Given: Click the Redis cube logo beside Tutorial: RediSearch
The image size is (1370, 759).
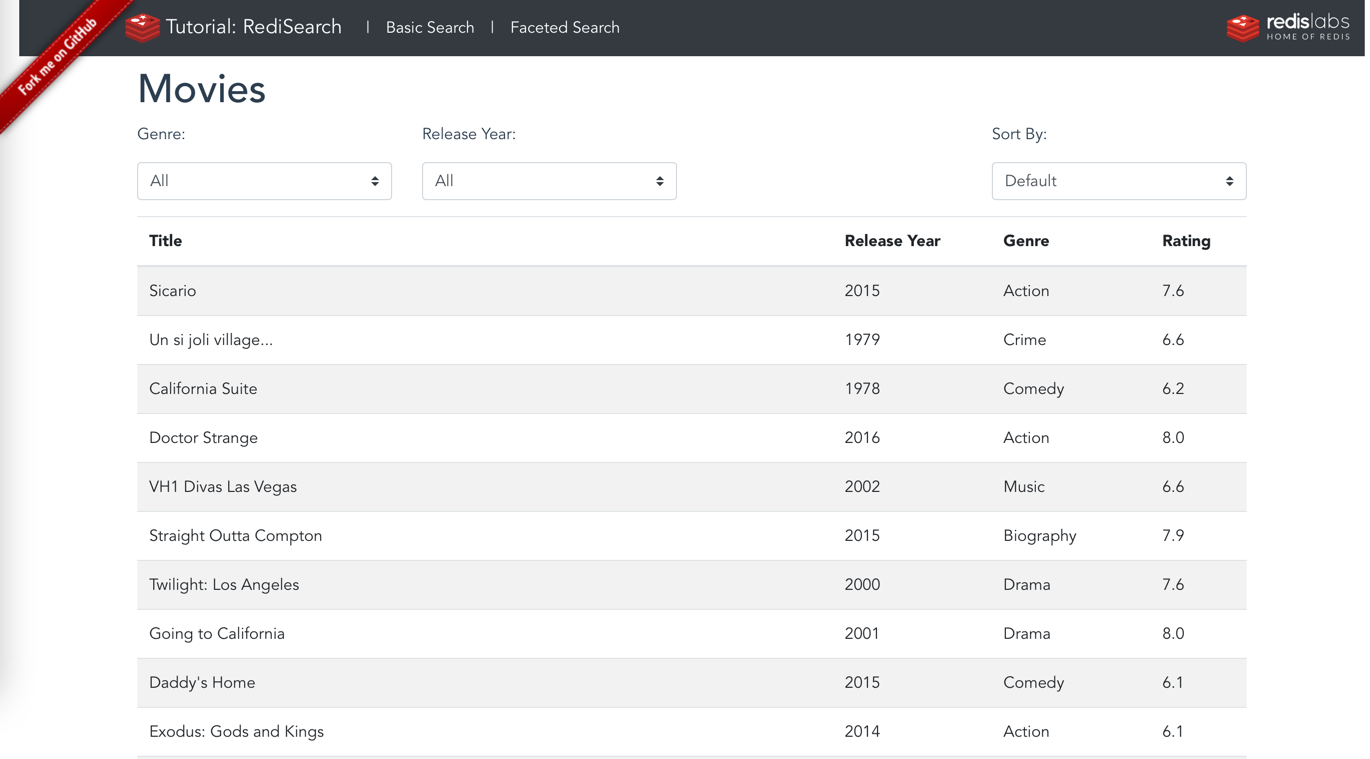Looking at the screenshot, I should click(143, 28).
